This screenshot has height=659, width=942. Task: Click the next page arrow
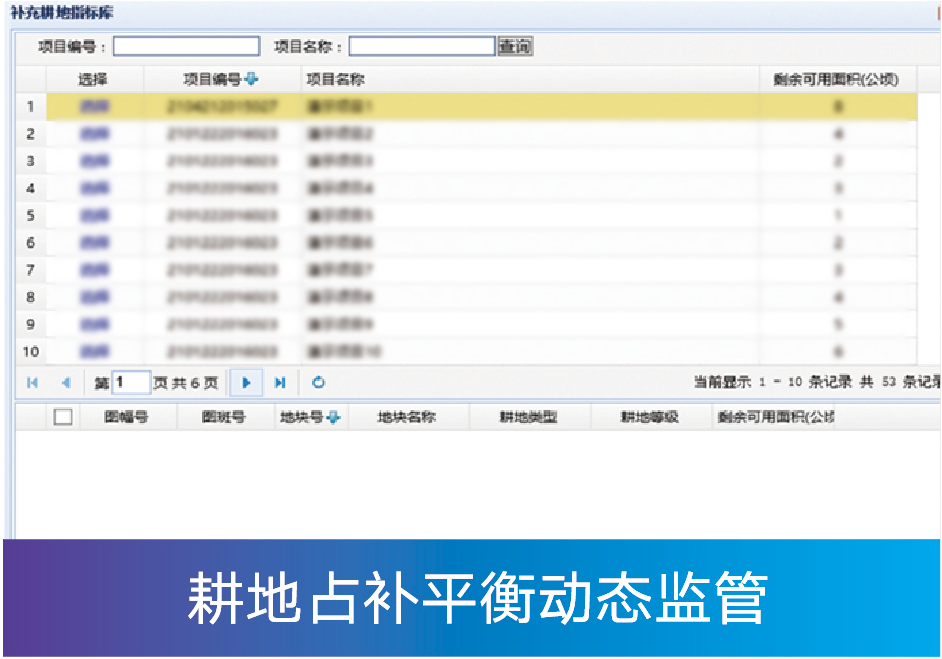click(246, 383)
